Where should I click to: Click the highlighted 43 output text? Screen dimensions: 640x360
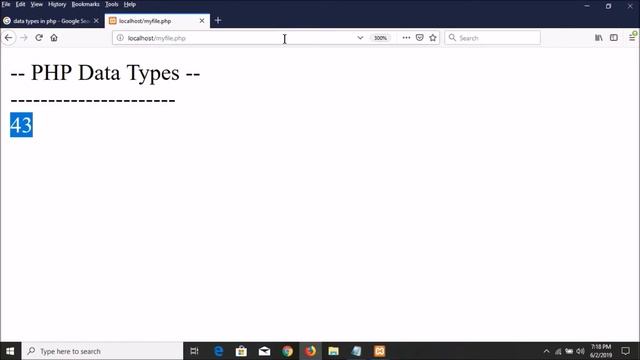(x=21, y=125)
